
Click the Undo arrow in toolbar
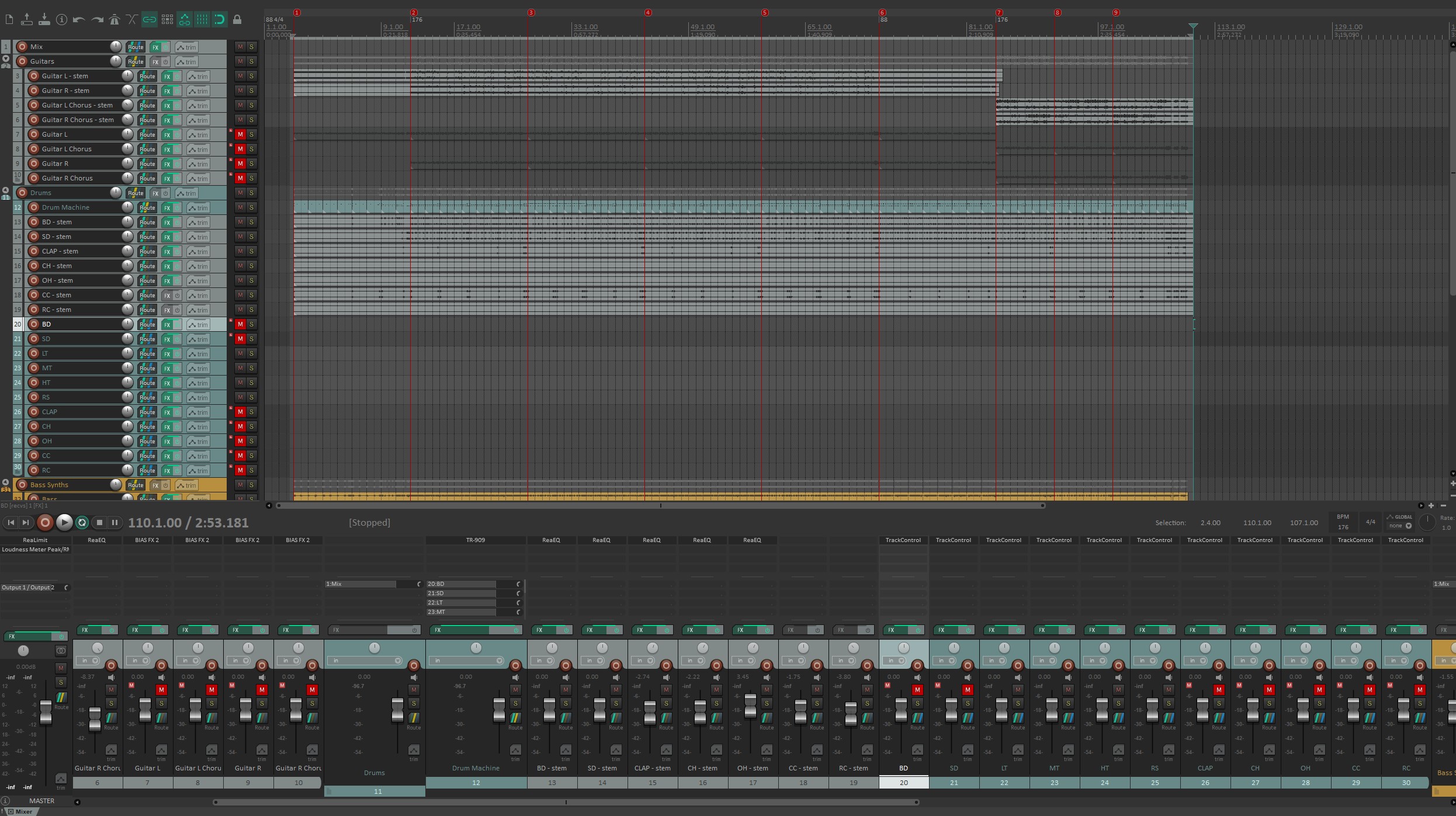pos(79,19)
